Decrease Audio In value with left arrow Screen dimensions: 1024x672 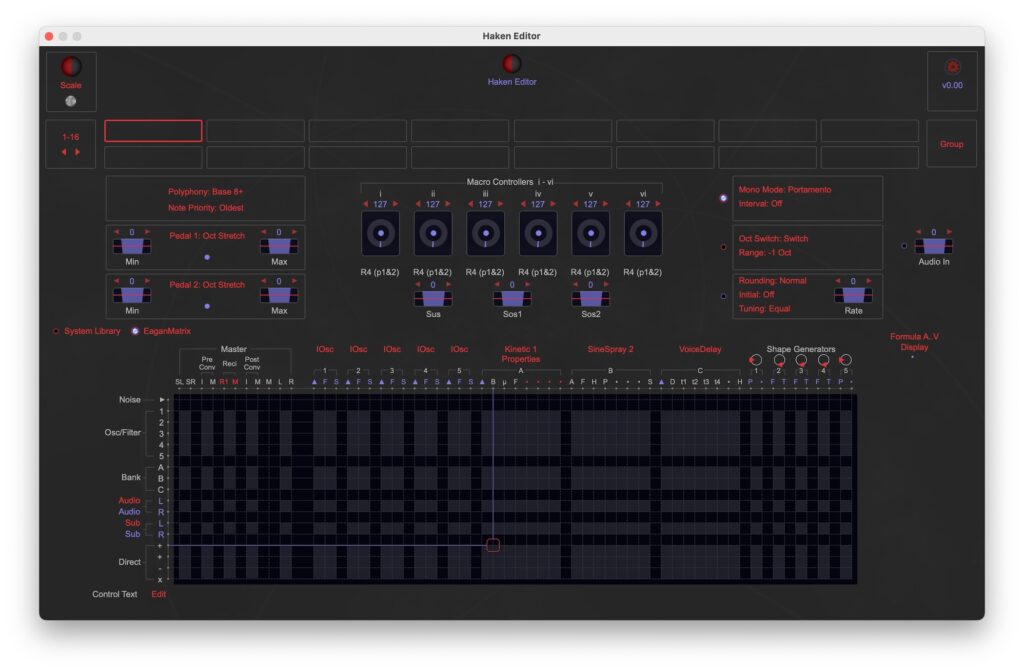[918, 232]
